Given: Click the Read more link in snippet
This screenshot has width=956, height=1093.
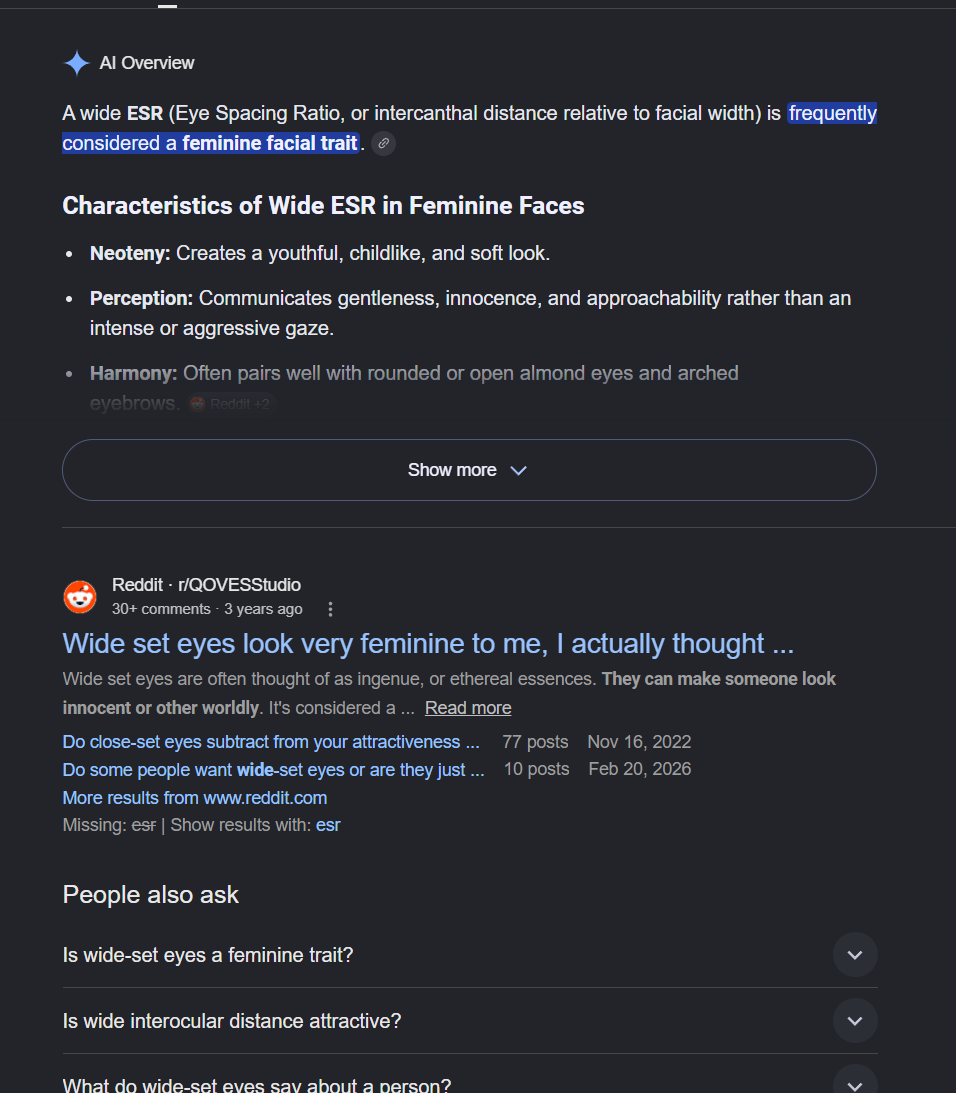Looking at the screenshot, I should click(468, 708).
